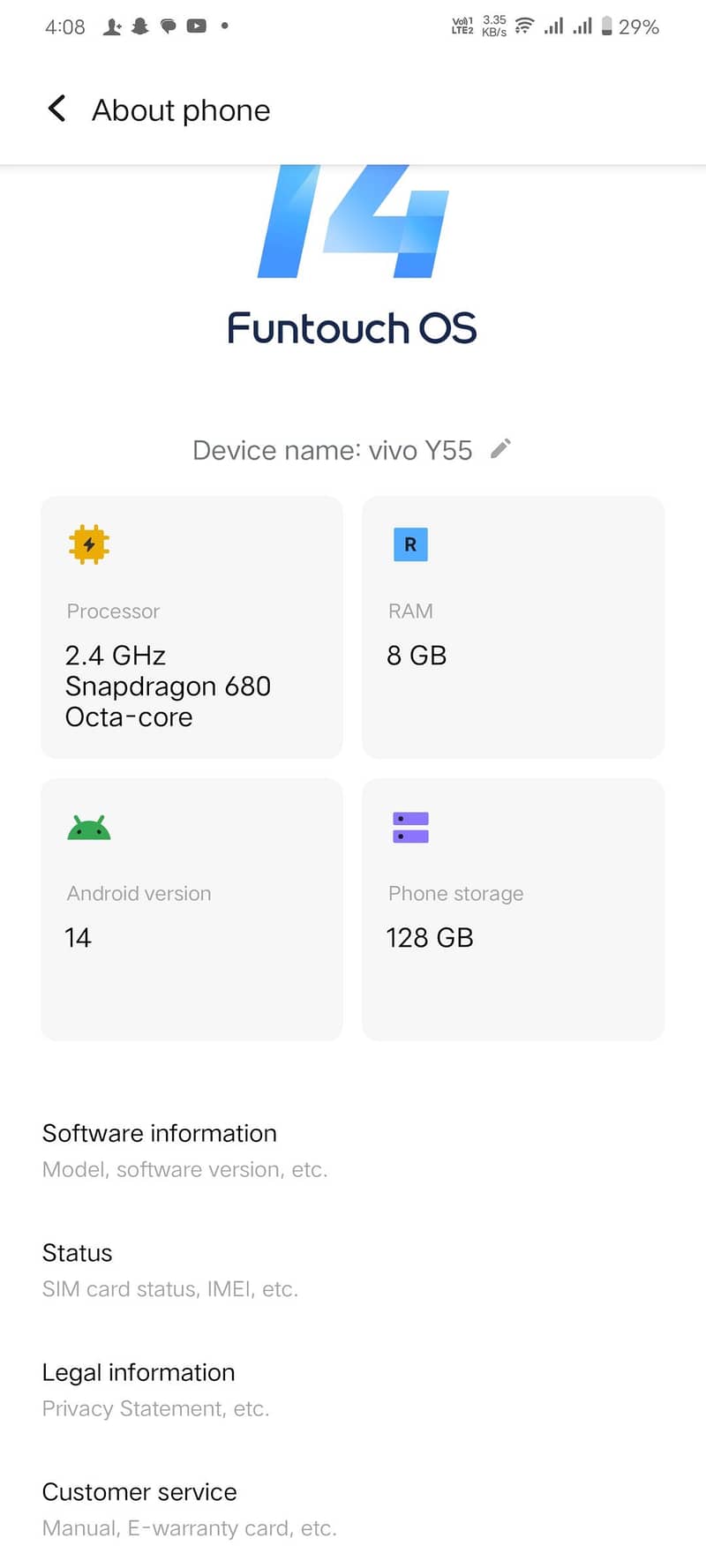Tap the yellow processor chip icon
The image size is (706, 1568).
pyautogui.click(x=88, y=544)
